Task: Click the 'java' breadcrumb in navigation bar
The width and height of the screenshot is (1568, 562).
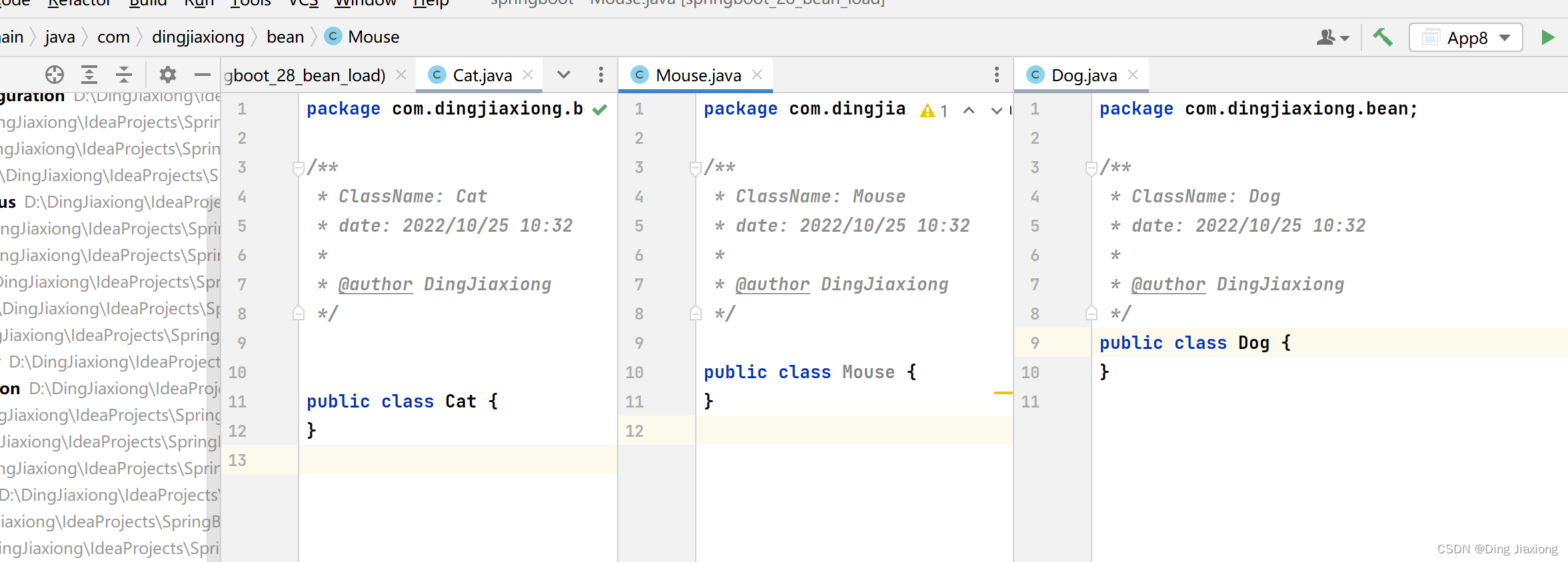Action: point(60,37)
